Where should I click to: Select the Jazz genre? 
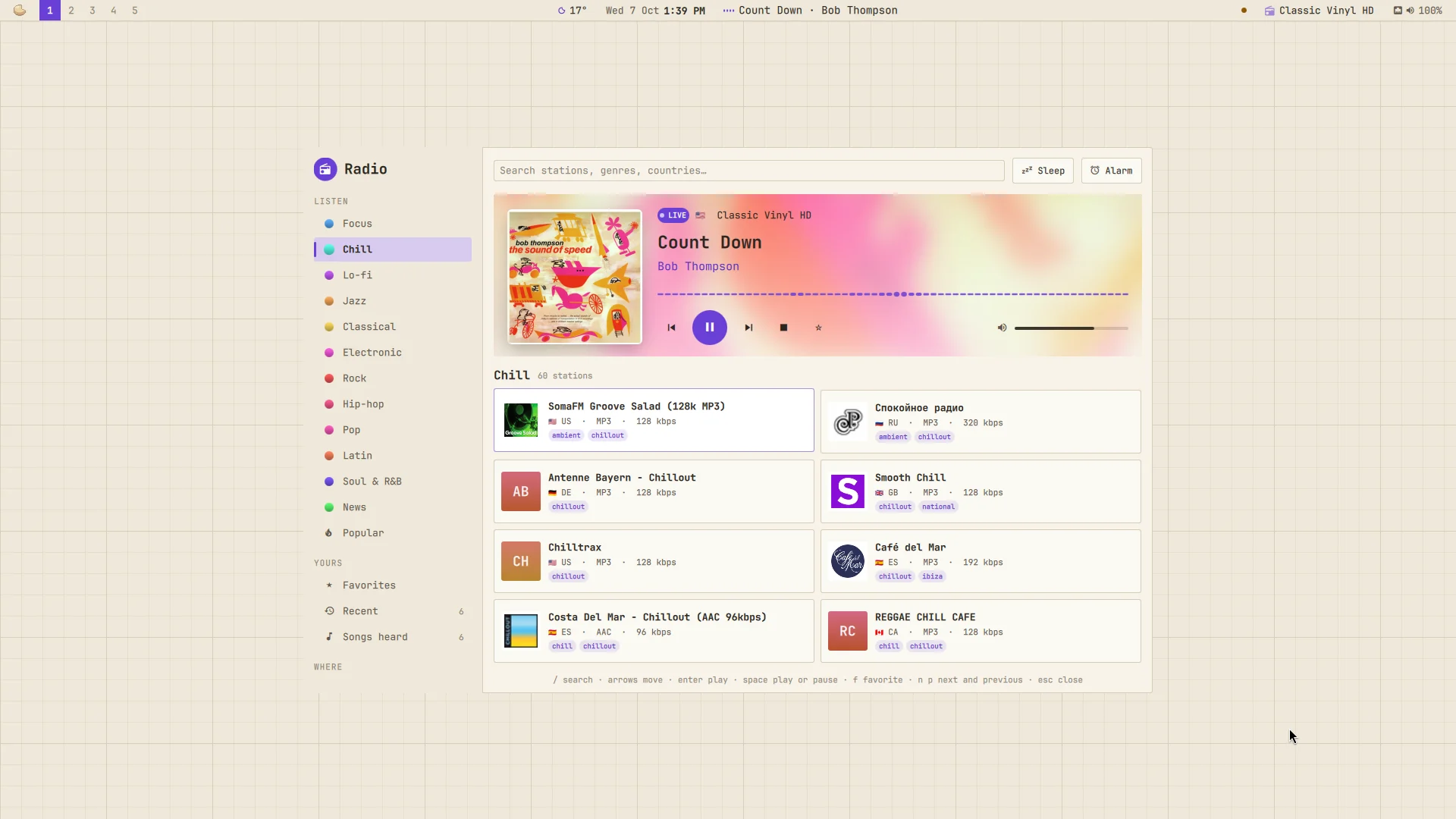coord(392,301)
